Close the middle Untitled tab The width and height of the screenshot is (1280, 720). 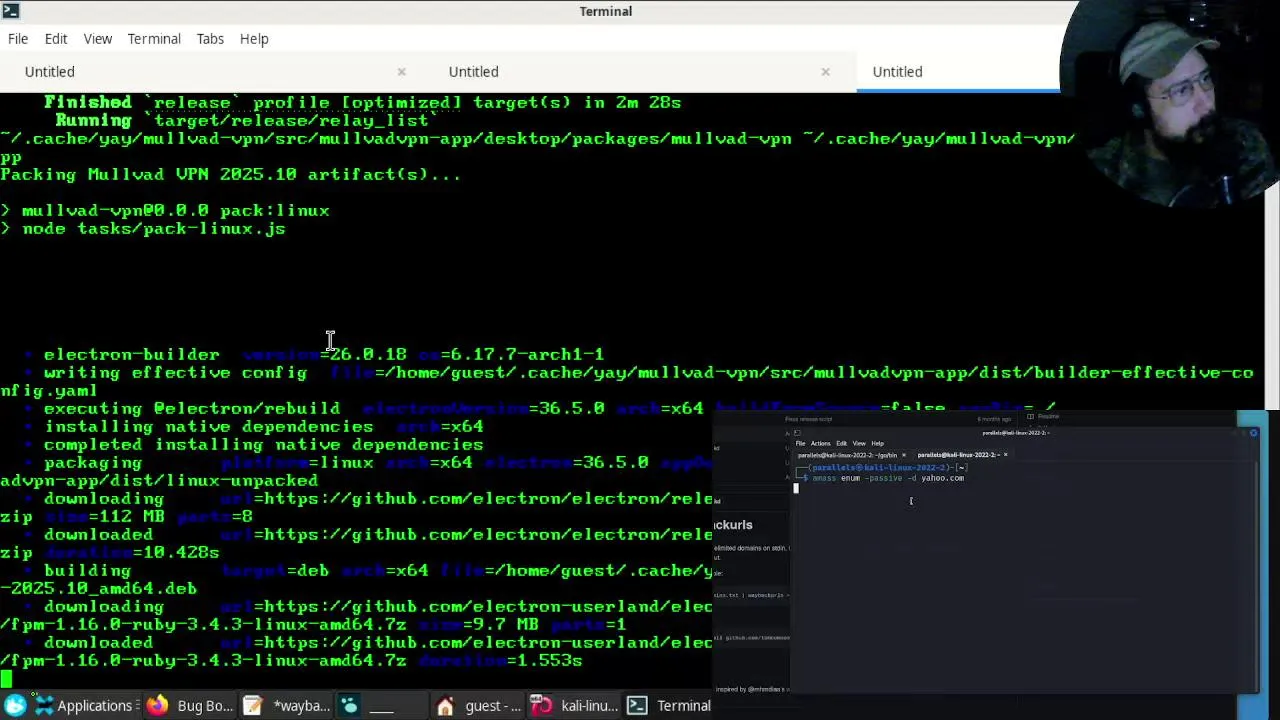pyautogui.click(x=826, y=71)
